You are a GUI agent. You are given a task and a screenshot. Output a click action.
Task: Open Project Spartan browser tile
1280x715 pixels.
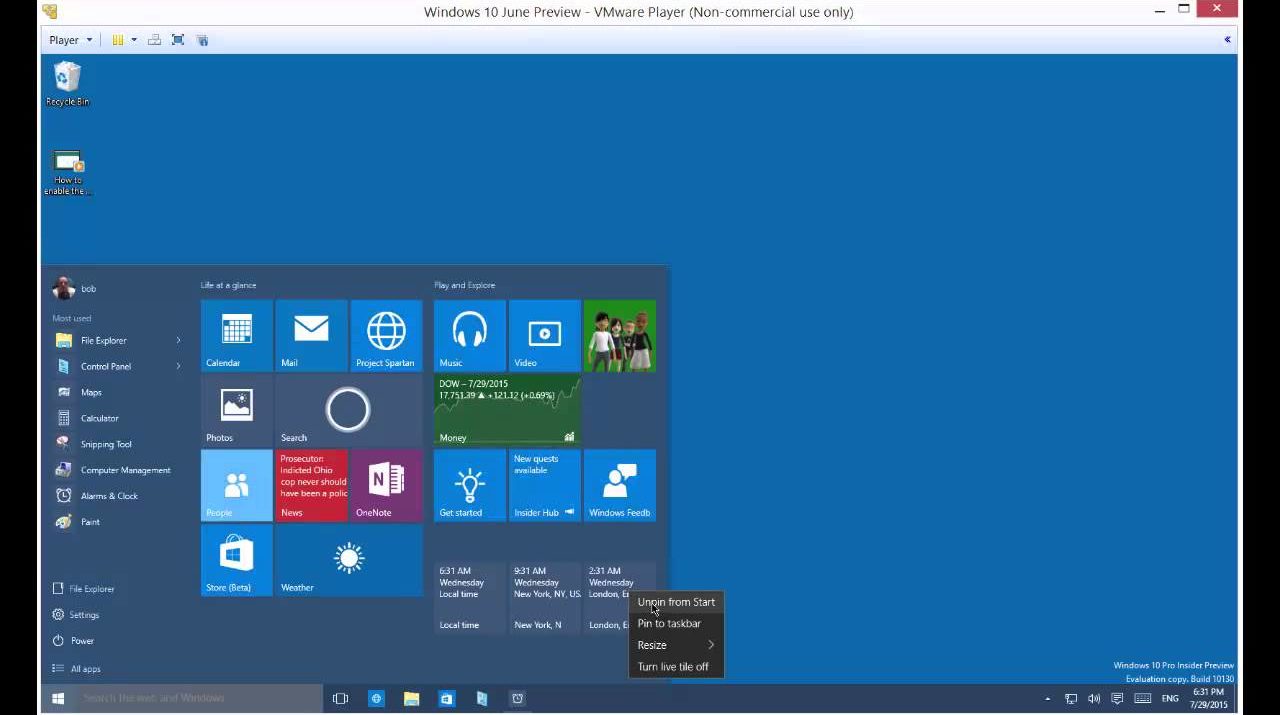coord(386,335)
